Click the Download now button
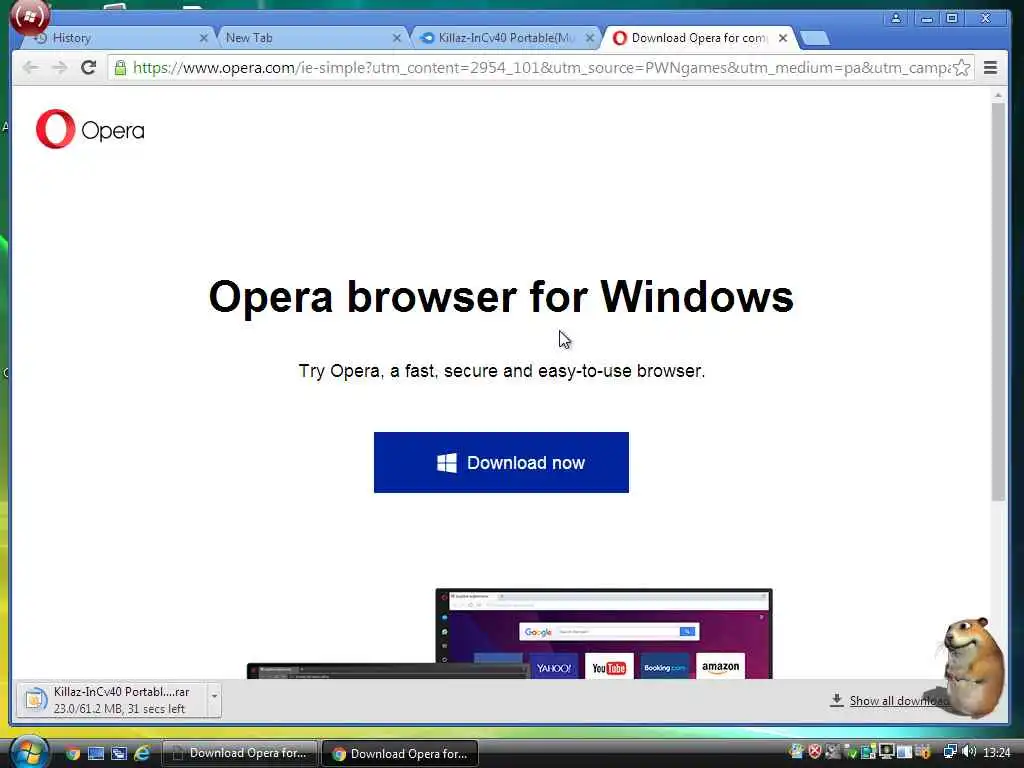The image size is (1024, 768). (501, 462)
